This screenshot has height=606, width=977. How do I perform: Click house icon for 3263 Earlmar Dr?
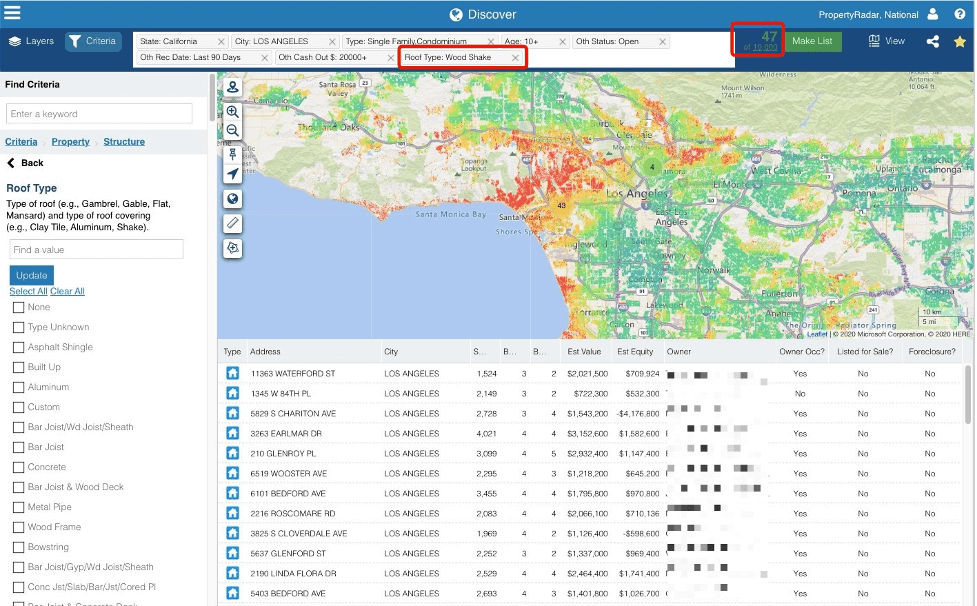232,433
